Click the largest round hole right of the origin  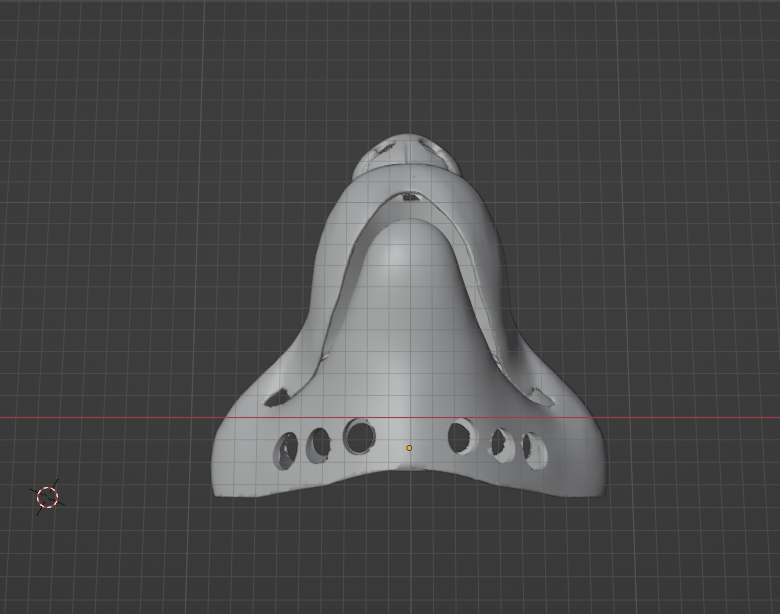click(462, 436)
